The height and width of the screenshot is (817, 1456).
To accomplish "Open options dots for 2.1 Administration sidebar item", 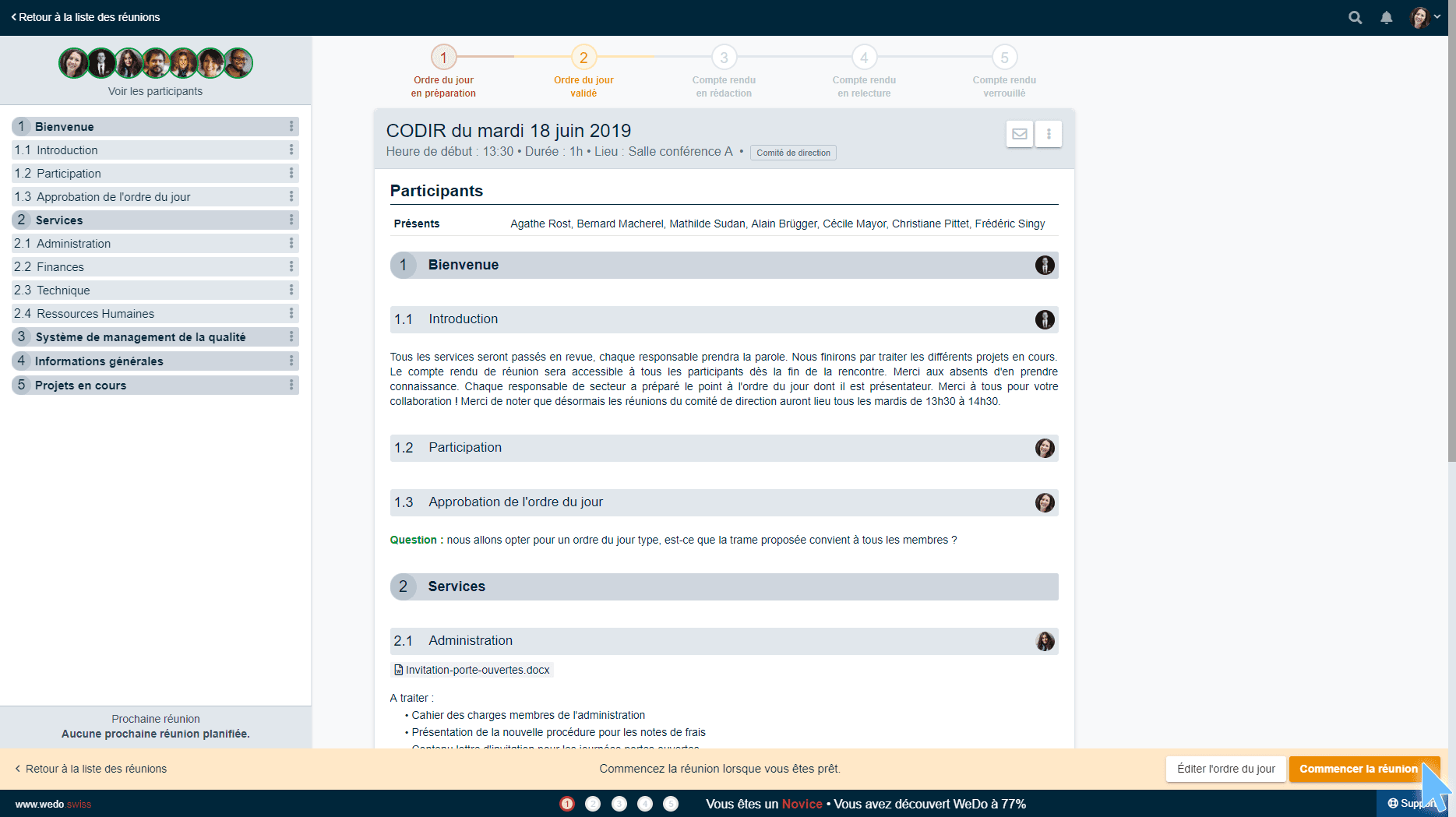I will [291, 243].
